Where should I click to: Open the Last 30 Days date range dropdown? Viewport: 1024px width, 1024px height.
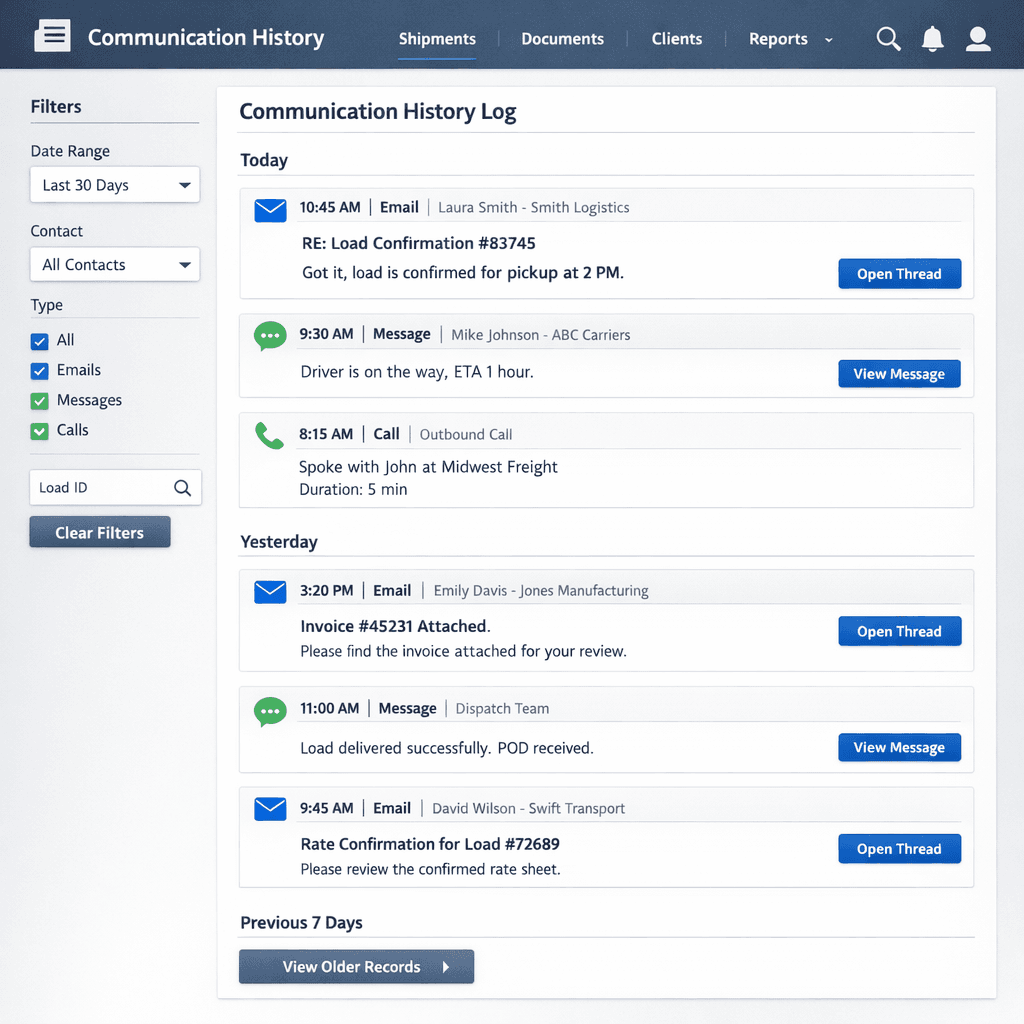point(115,185)
